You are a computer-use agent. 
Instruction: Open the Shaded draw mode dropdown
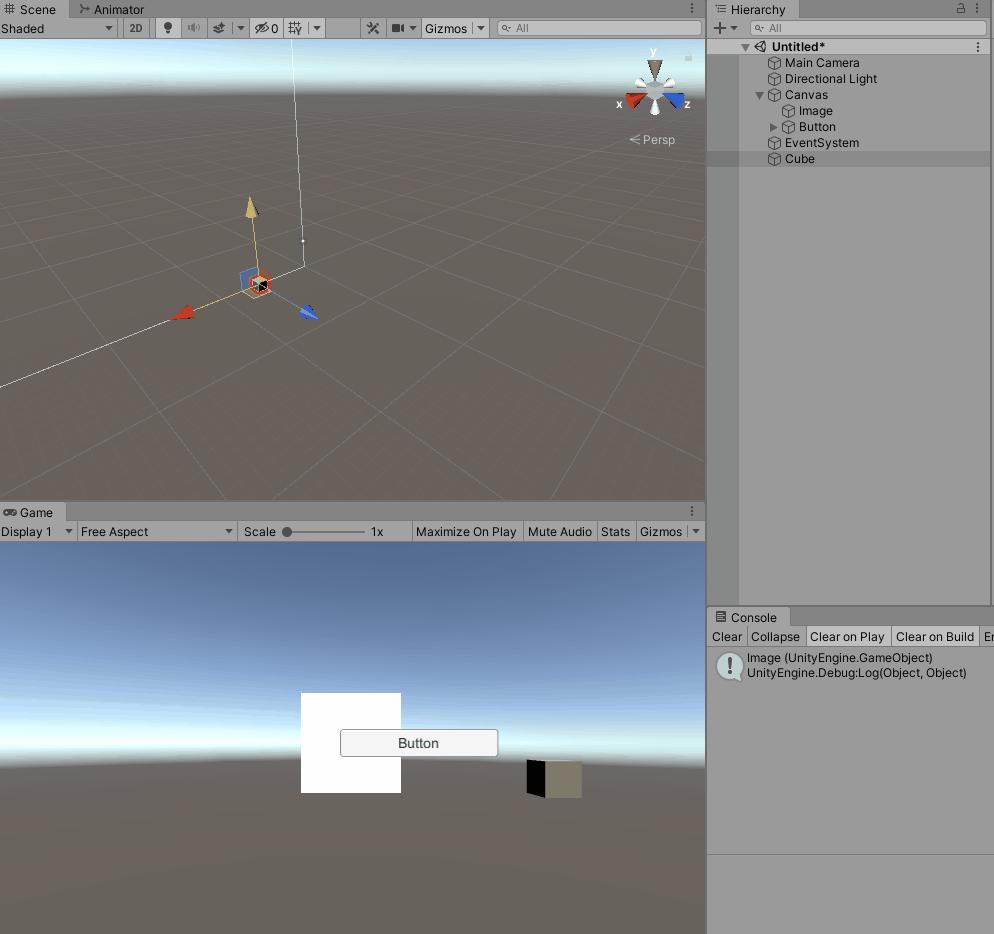coord(58,28)
